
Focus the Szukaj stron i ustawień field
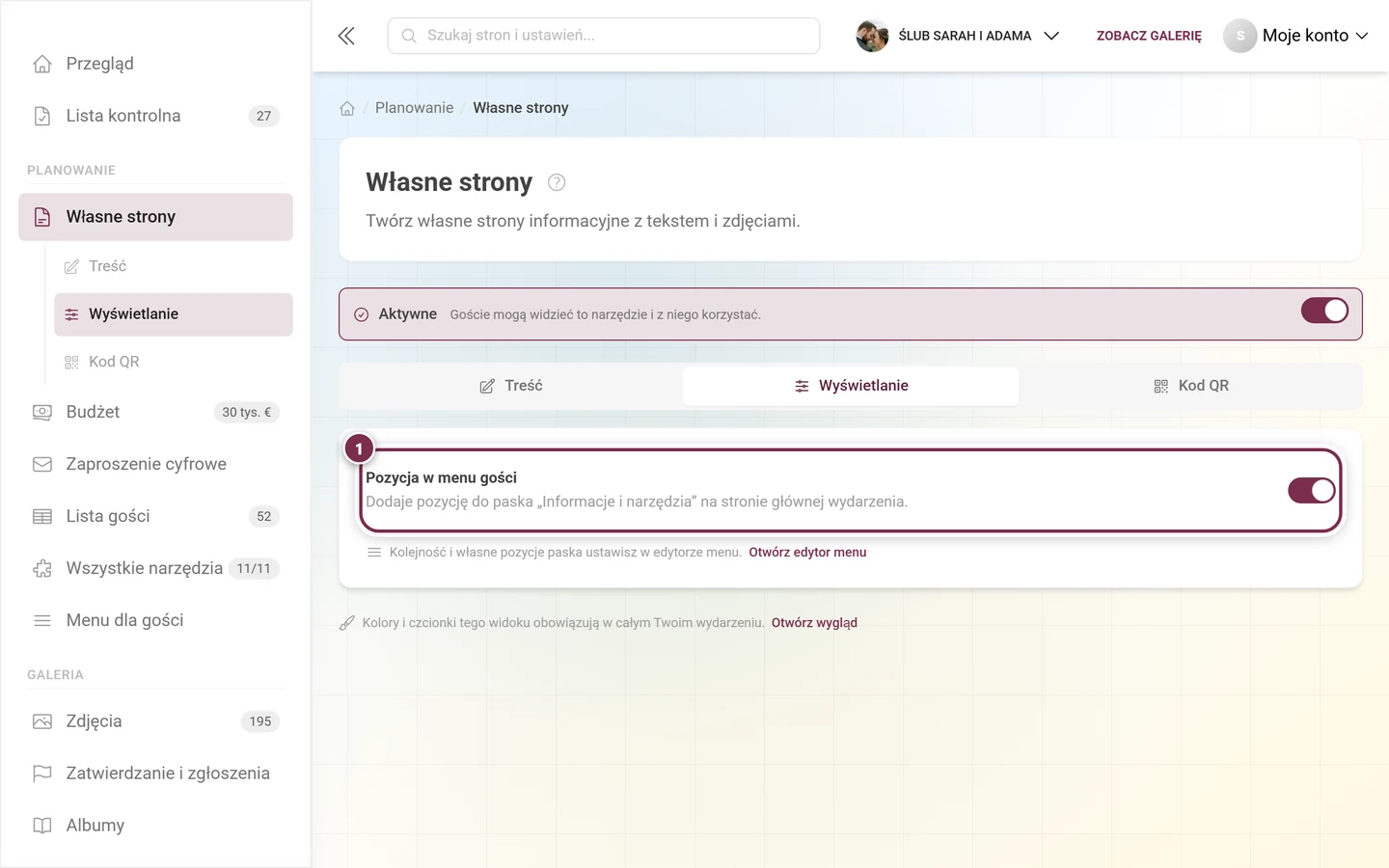[604, 36]
